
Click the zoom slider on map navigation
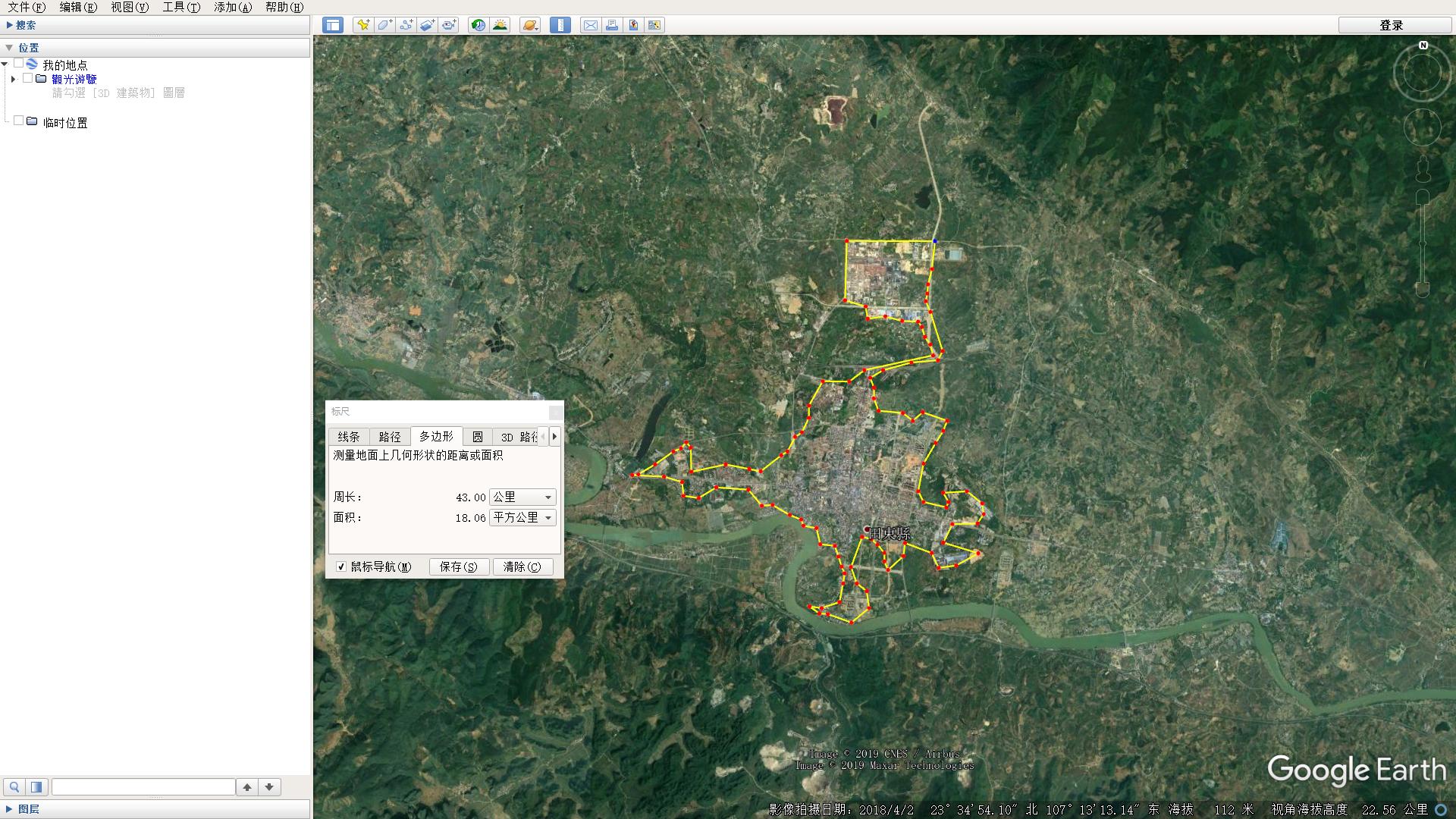click(1423, 243)
